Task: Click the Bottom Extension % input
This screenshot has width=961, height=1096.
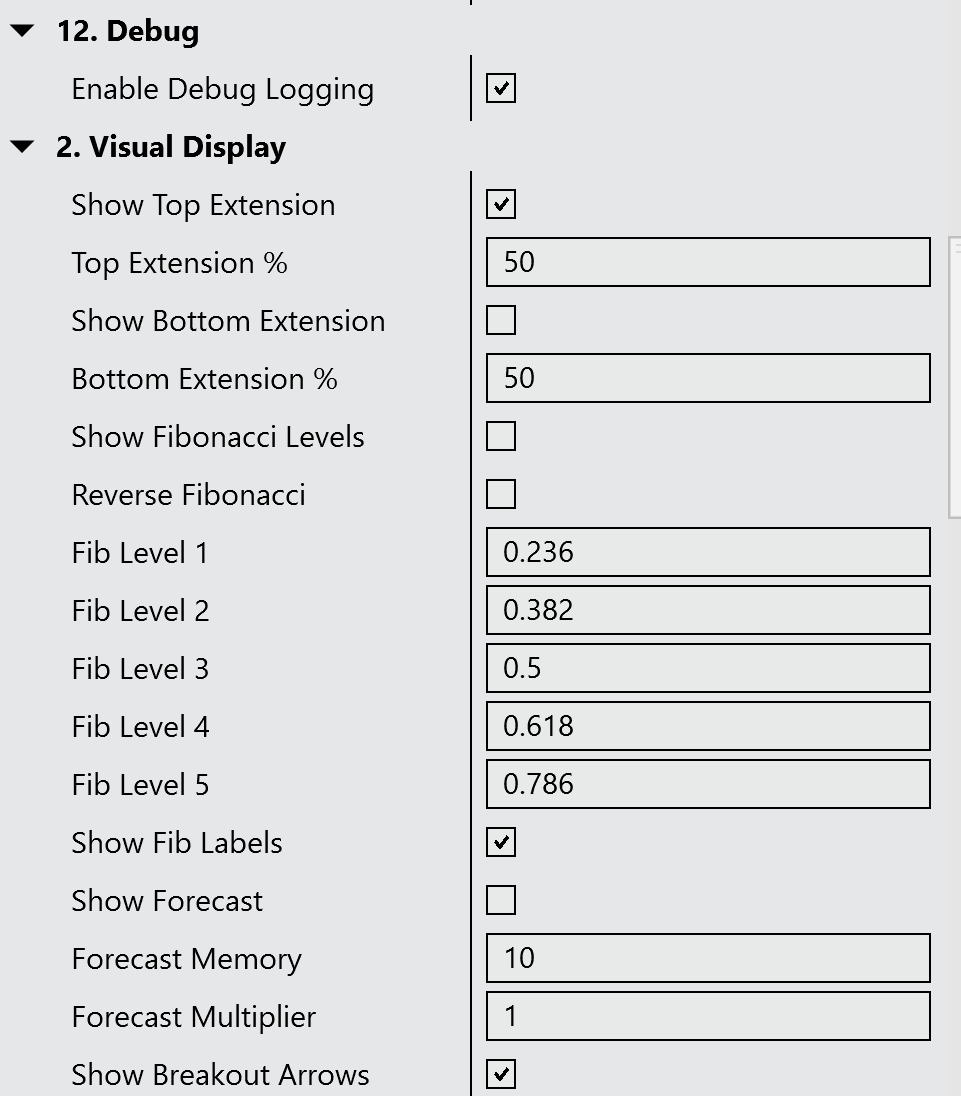Action: (x=708, y=379)
